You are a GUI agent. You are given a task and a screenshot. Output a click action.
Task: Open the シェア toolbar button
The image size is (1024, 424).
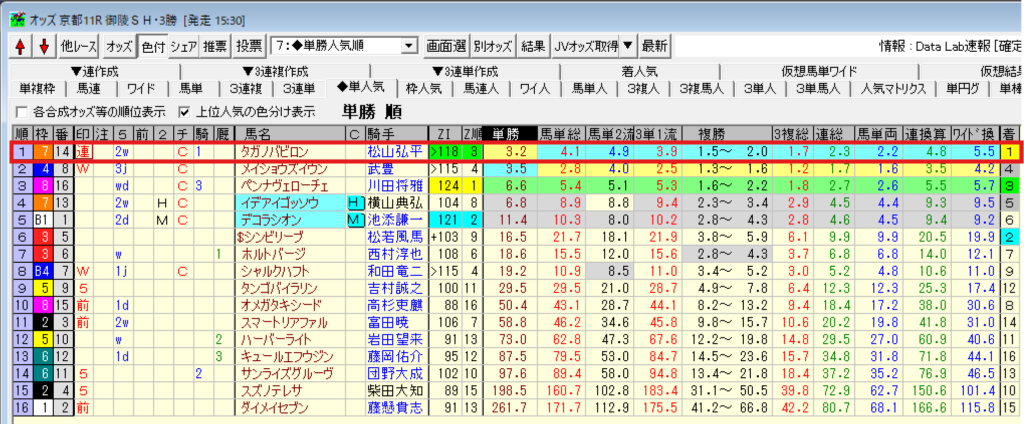pos(183,46)
